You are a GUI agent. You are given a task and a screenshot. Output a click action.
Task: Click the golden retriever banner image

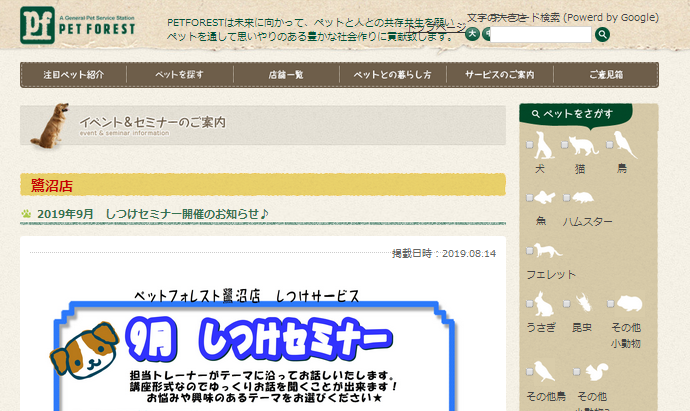click(x=50, y=125)
